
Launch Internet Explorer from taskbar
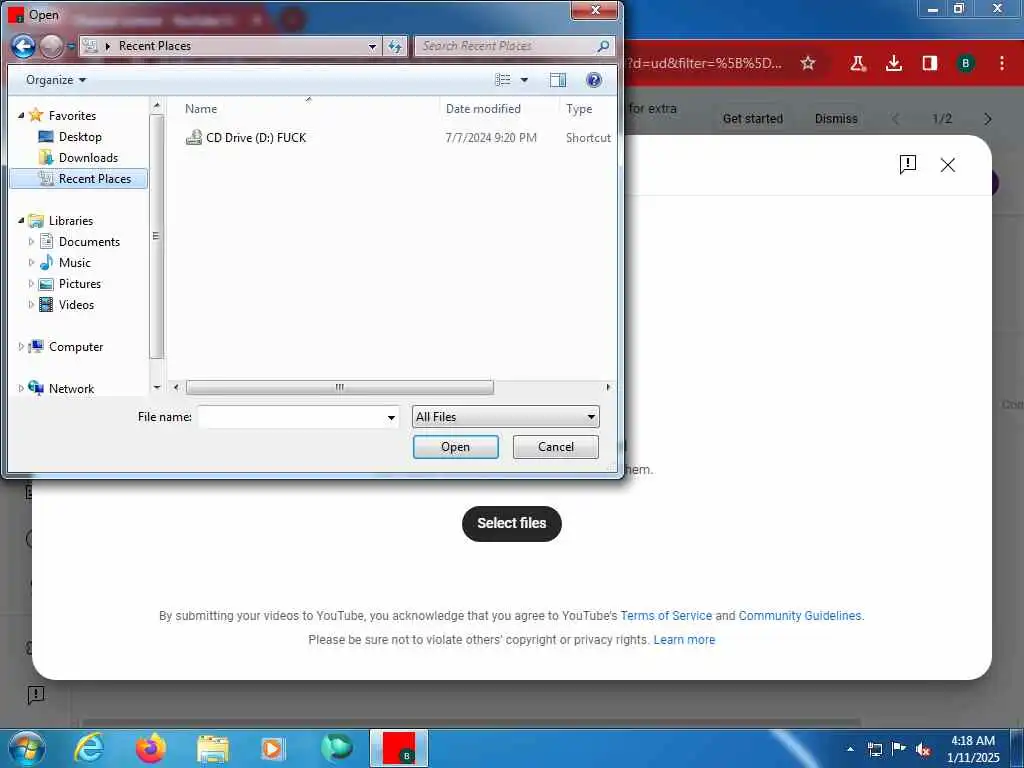89,748
